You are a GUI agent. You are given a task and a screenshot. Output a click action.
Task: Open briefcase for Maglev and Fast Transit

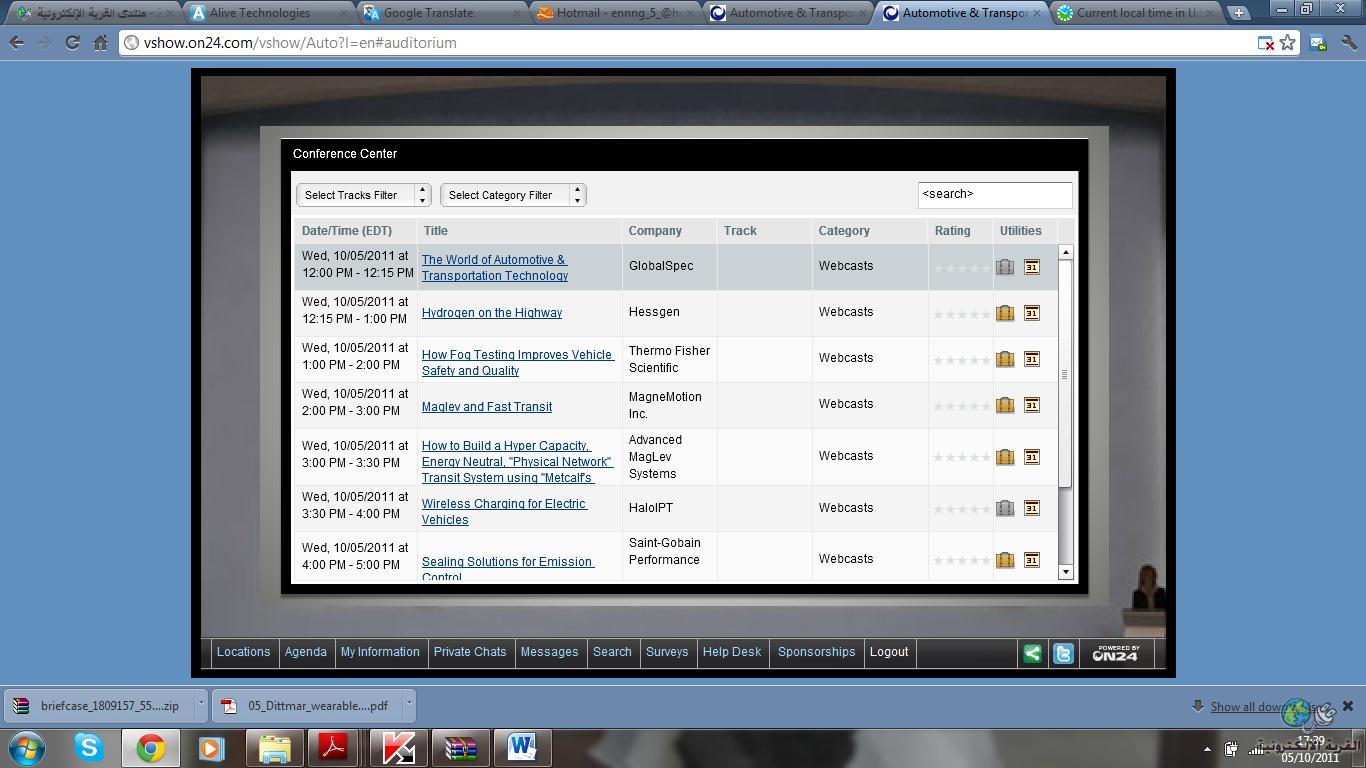(1005, 405)
